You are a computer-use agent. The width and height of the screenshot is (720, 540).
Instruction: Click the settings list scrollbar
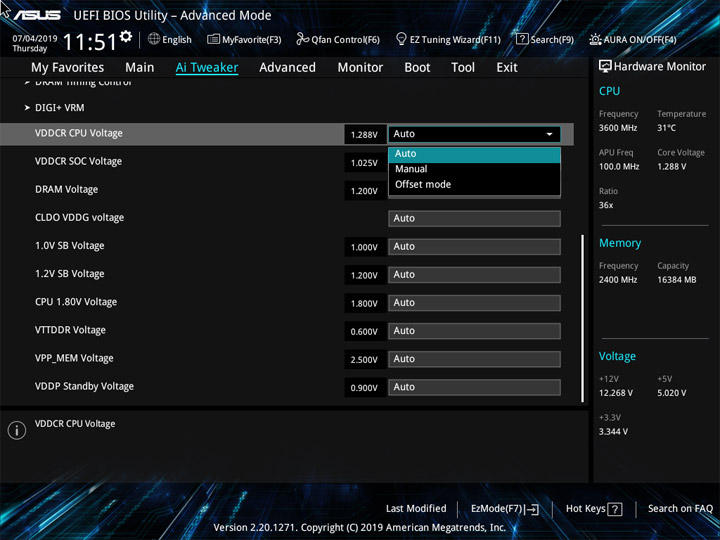[x=583, y=319]
